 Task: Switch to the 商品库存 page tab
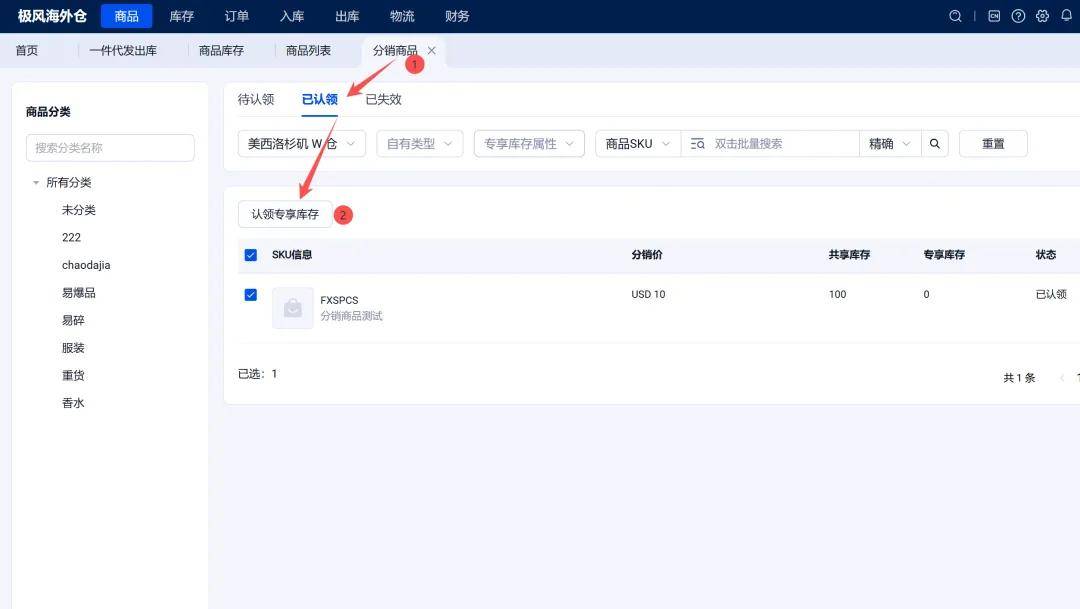tap(221, 50)
